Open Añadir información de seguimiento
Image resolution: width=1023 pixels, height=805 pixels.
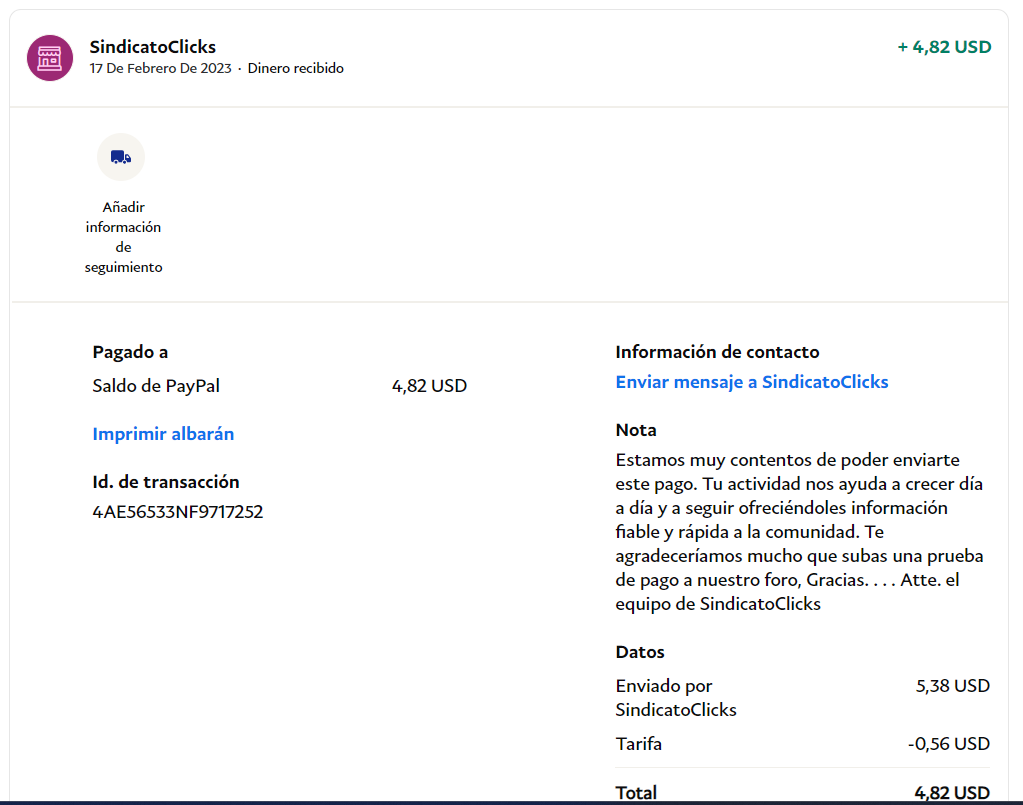pyautogui.click(x=123, y=237)
